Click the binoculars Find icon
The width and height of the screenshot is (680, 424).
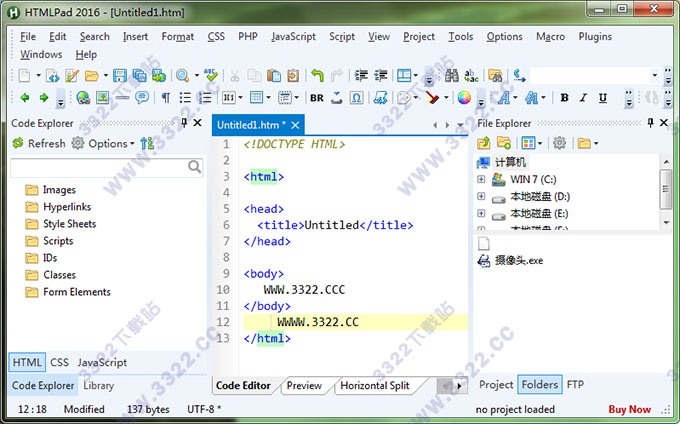pos(451,75)
